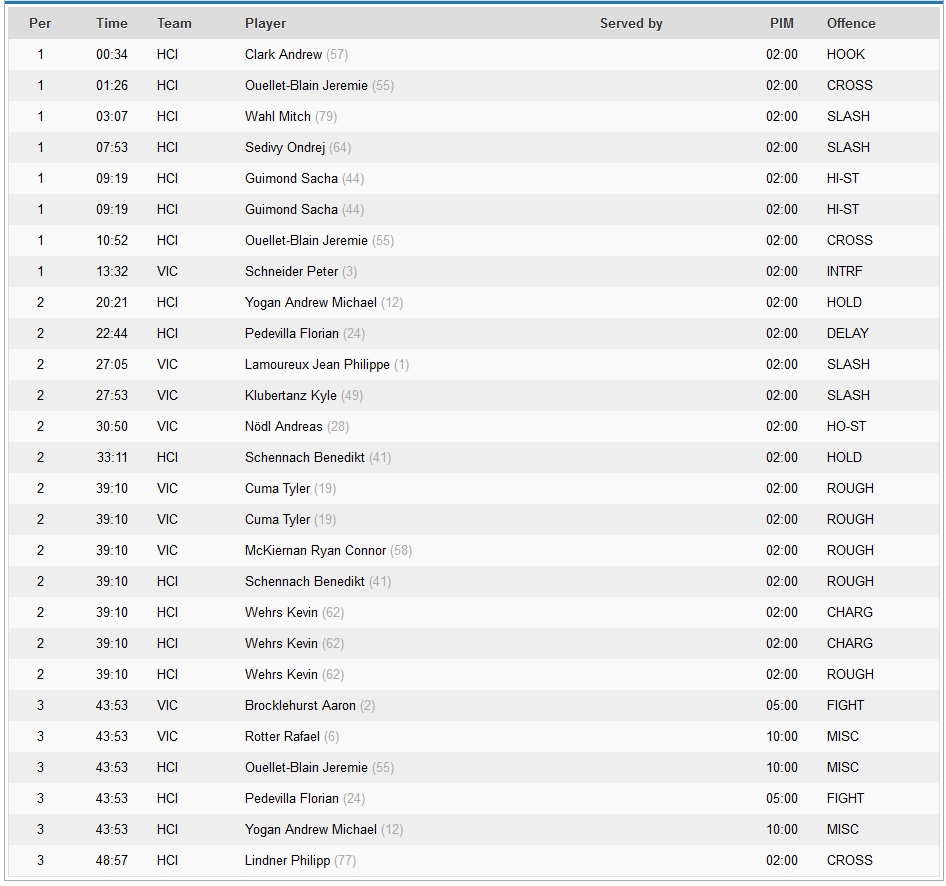The height and width of the screenshot is (886, 946).
Task: Click the Served by column header
Action: pos(630,23)
